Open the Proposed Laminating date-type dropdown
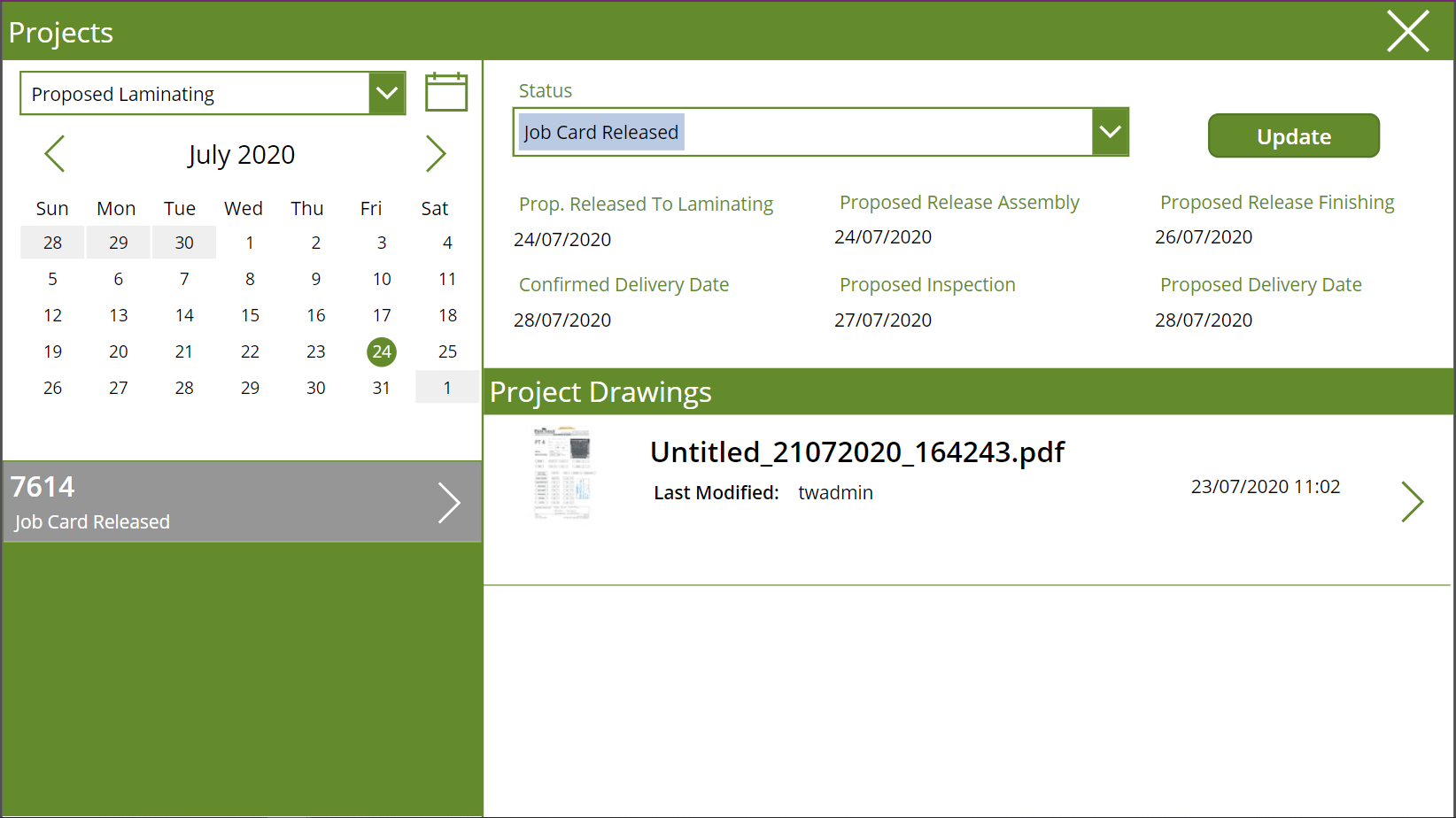Image resolution: width=1456 pixels, height=818 pixels. point(386,93)
